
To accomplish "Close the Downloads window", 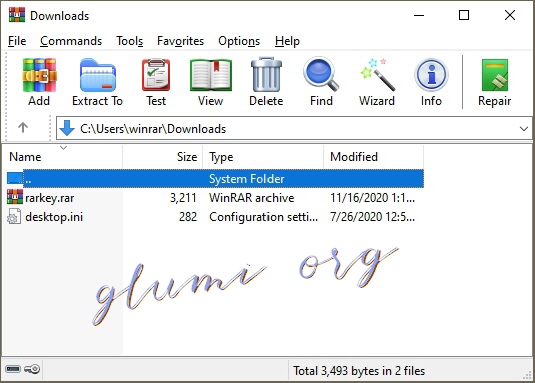I will (x=510, y=15).
